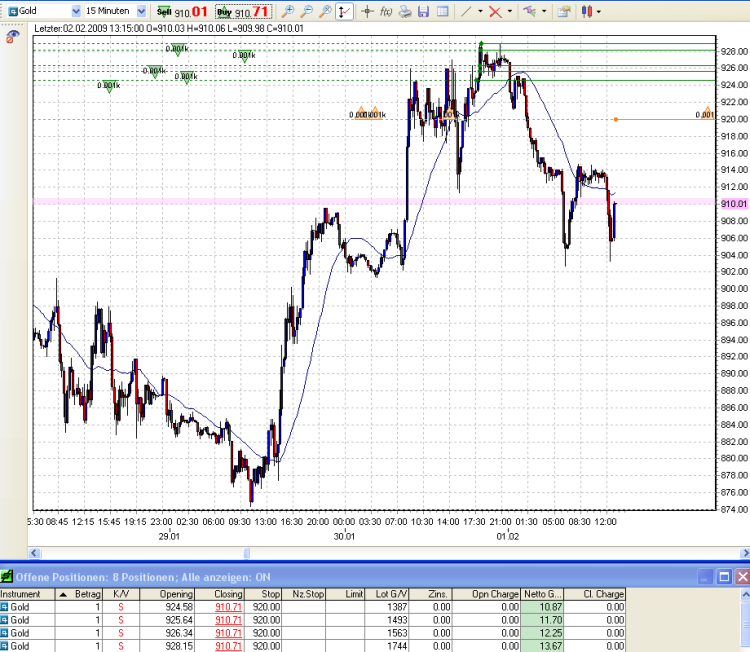
Task: Sort by Opening column header
Action: [x=167, y=594]
